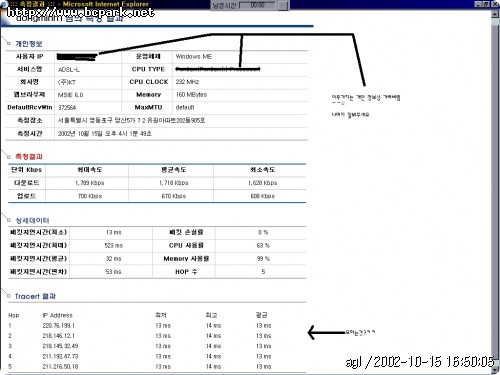Select the Tracert 결과 section heading
The image size is (500, 375).
click(x=35, y=296)
